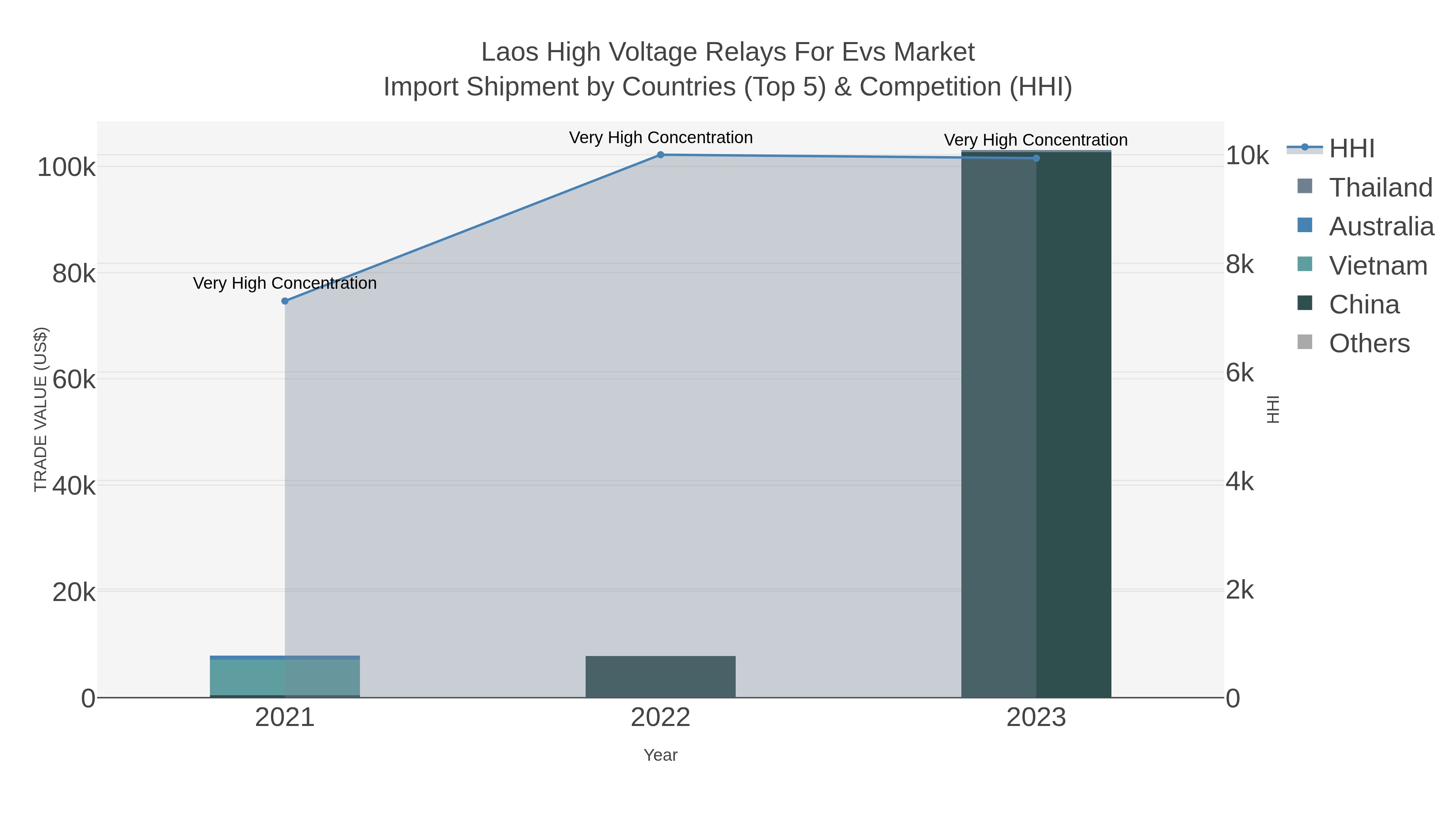
Task: Click the 100k trade value tick label
Action: point(66,167)
